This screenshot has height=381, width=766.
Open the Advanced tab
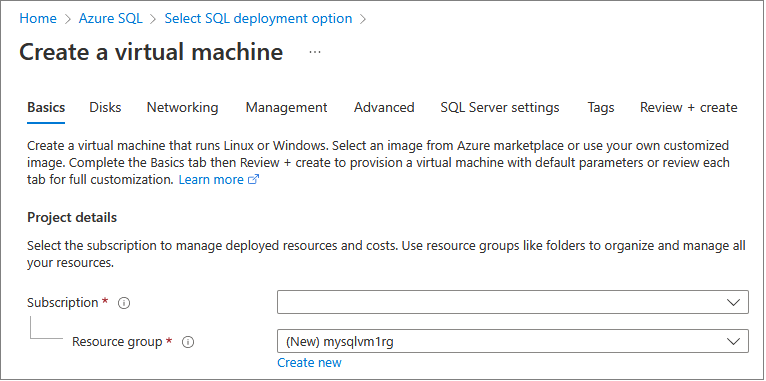point(384,107)
